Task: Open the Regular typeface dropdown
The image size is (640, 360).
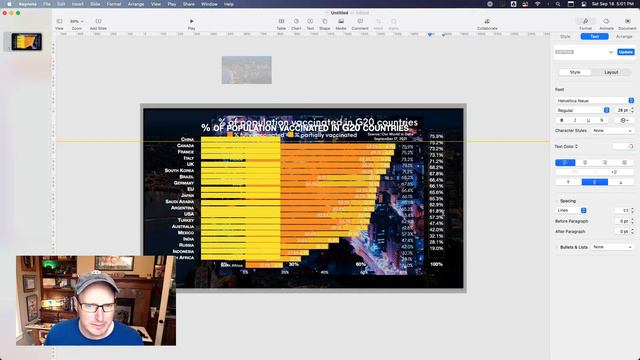Action: (583, 110)
